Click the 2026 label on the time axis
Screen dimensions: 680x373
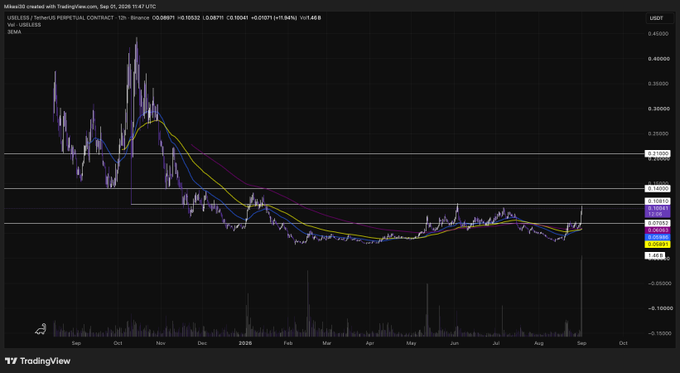click(x=245, y=343)
